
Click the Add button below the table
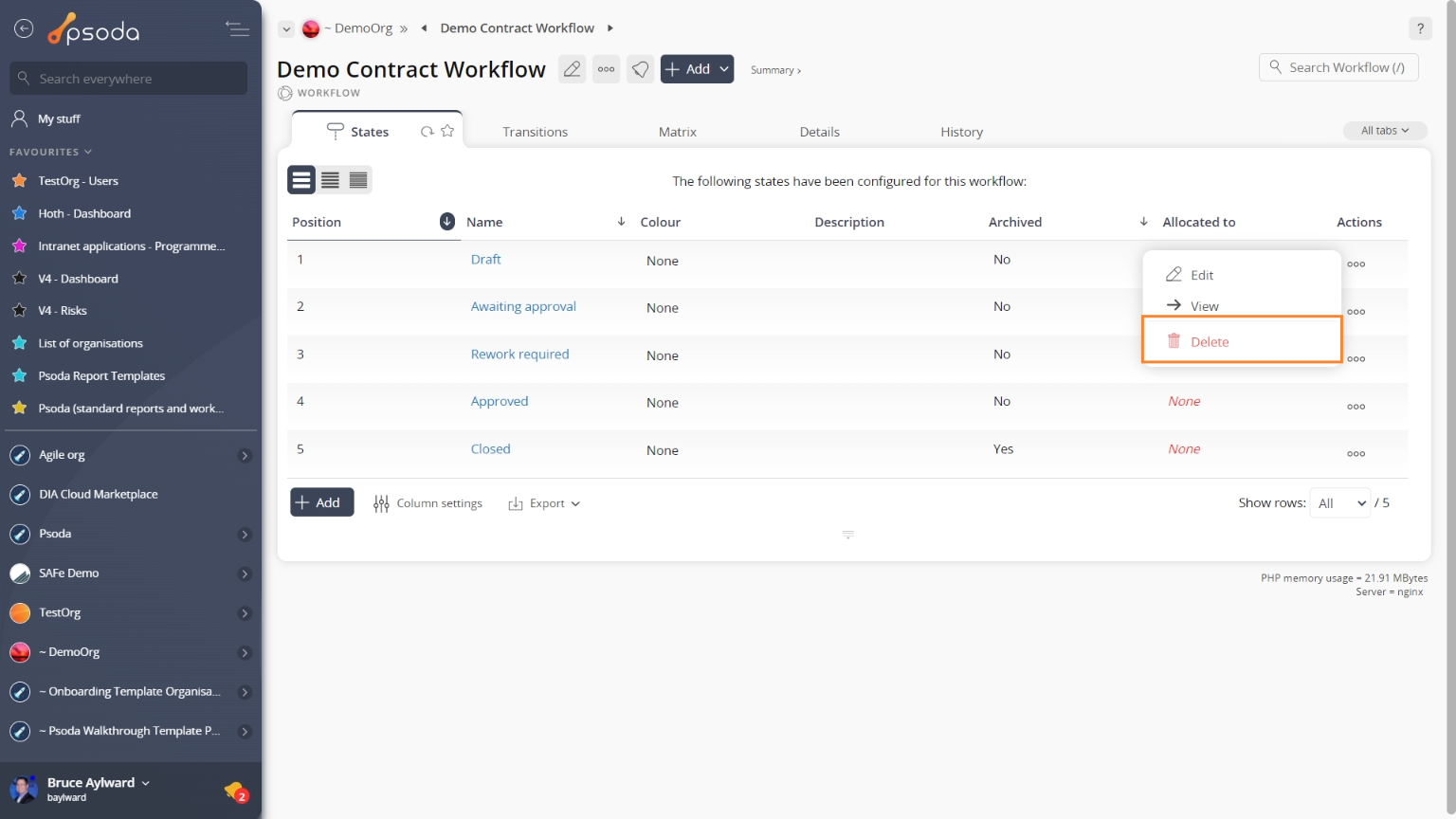[321, 502]
